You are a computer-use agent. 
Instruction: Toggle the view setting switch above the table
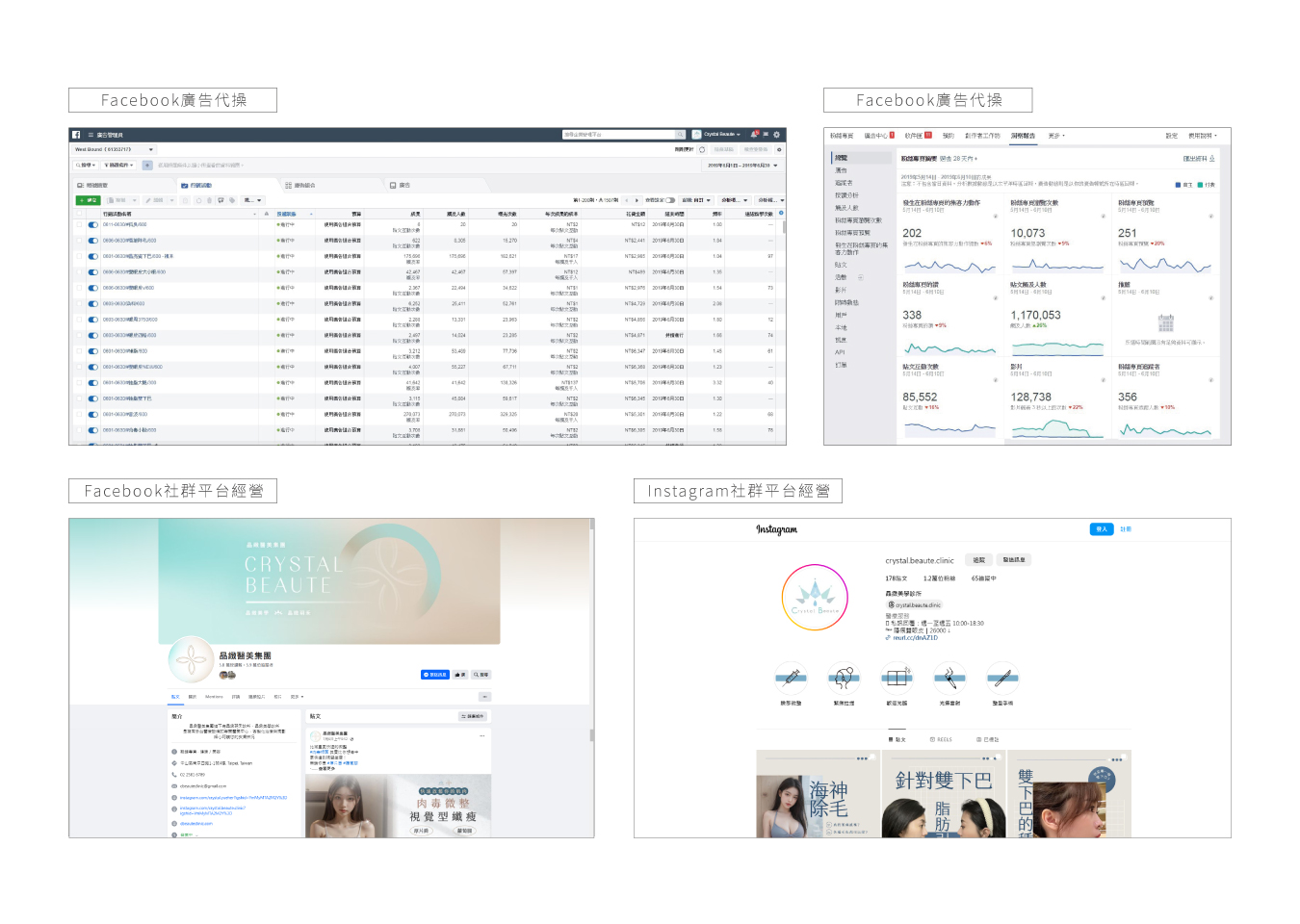670,200
